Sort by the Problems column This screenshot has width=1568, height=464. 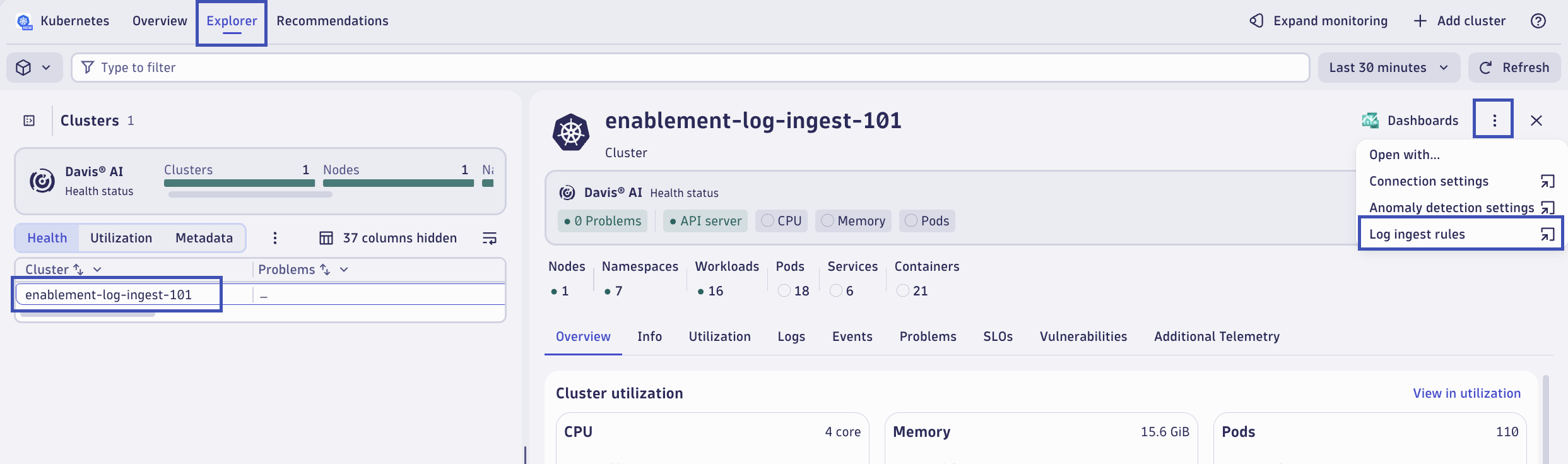[325, 270]
